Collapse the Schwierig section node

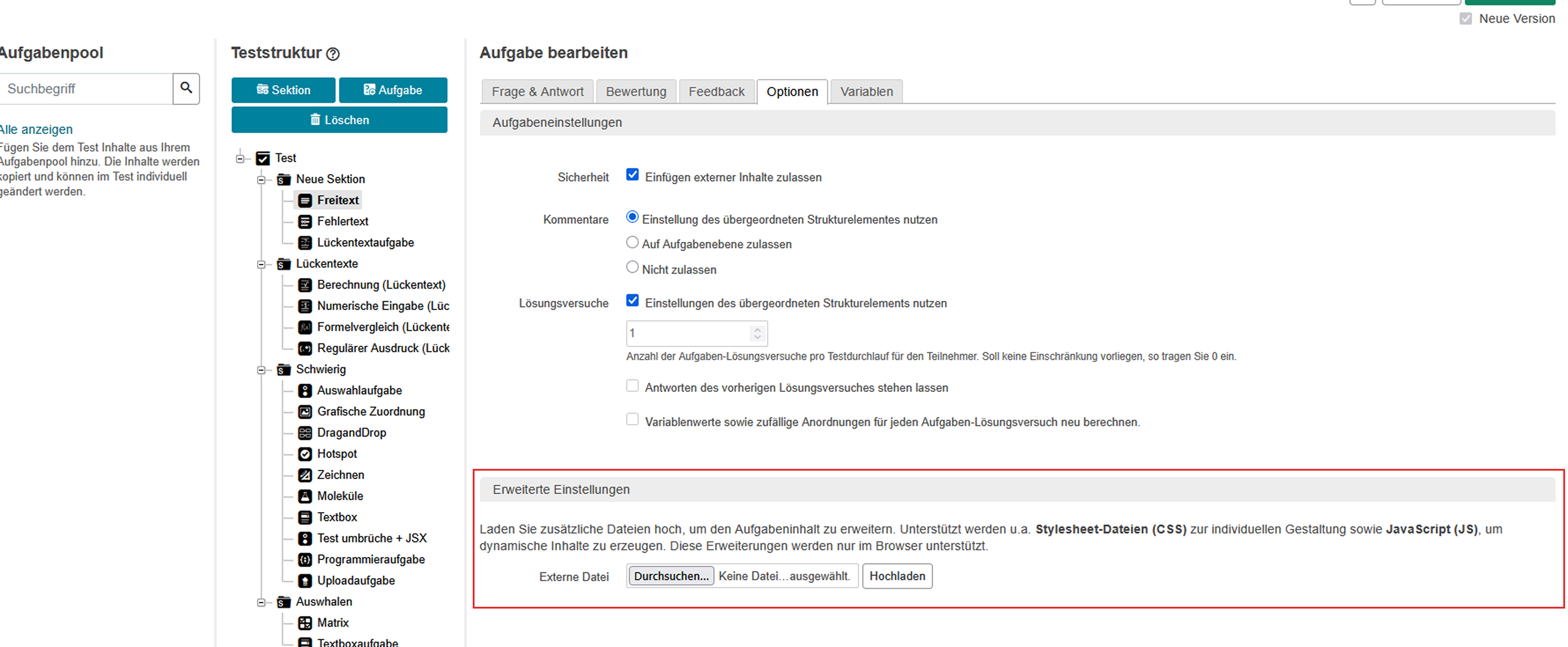261,370
